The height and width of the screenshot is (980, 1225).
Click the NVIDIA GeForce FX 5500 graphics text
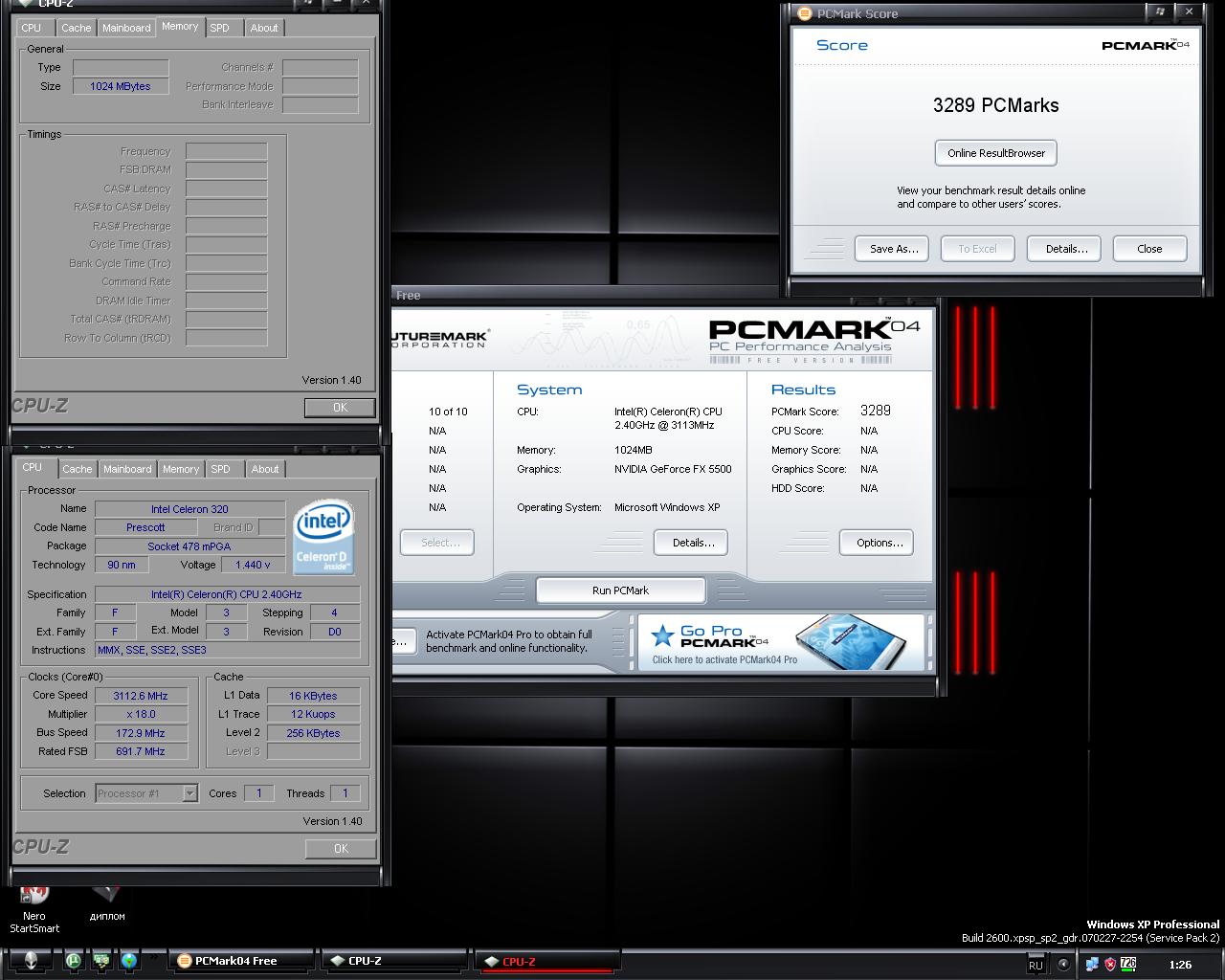click(673, 469)
